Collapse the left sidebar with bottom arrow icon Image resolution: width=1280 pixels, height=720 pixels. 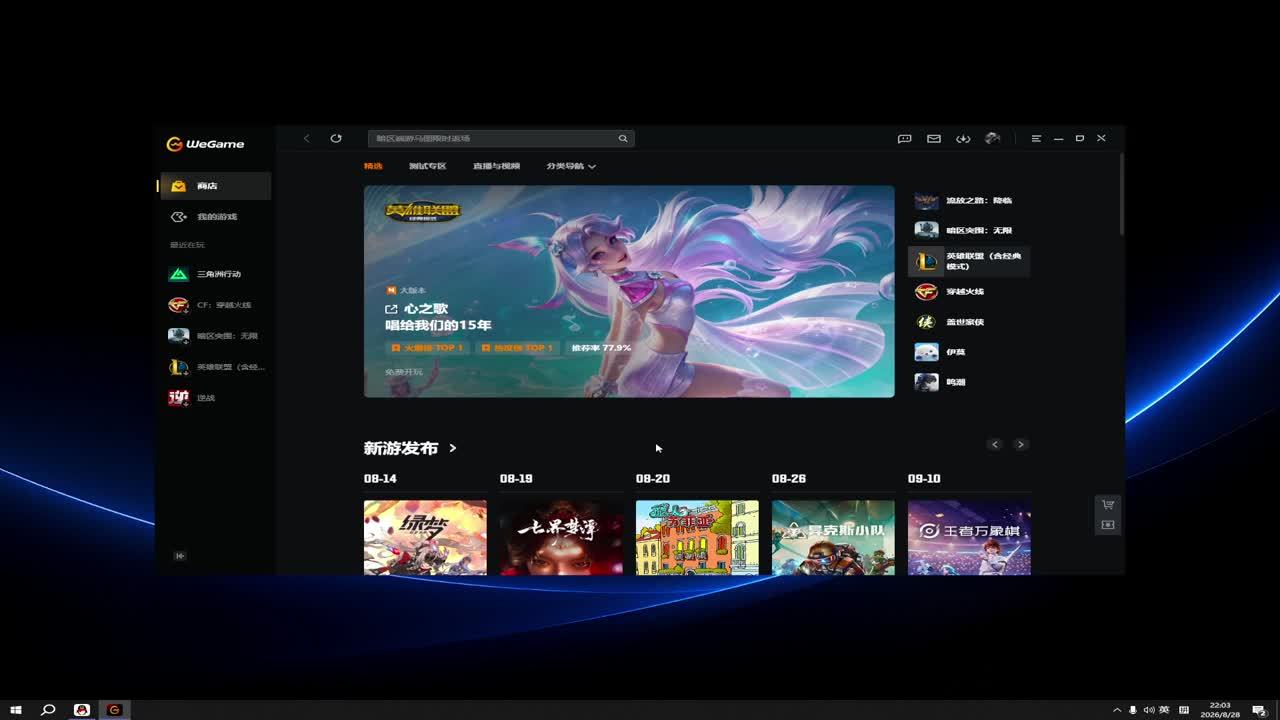[180, 556]
